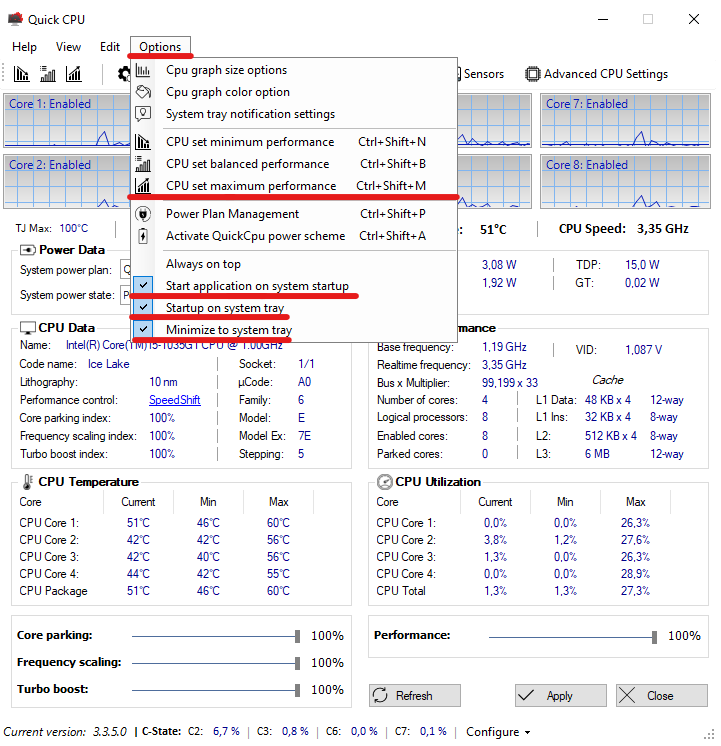The height and width of the screenshot is (746, 721).
Task: Click the gear settings toolbar icon
Action: click(124, 74)
